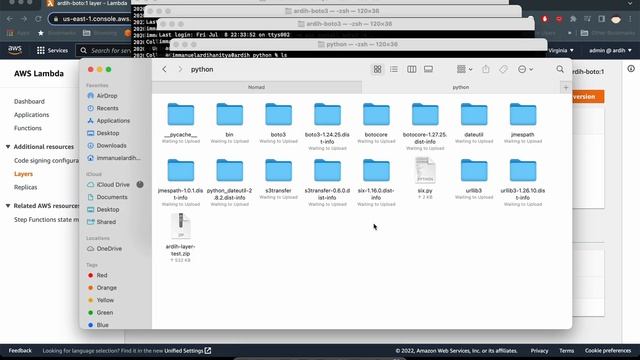
Task: Open Shared in Finder sidebar
Action: point(102,222)
